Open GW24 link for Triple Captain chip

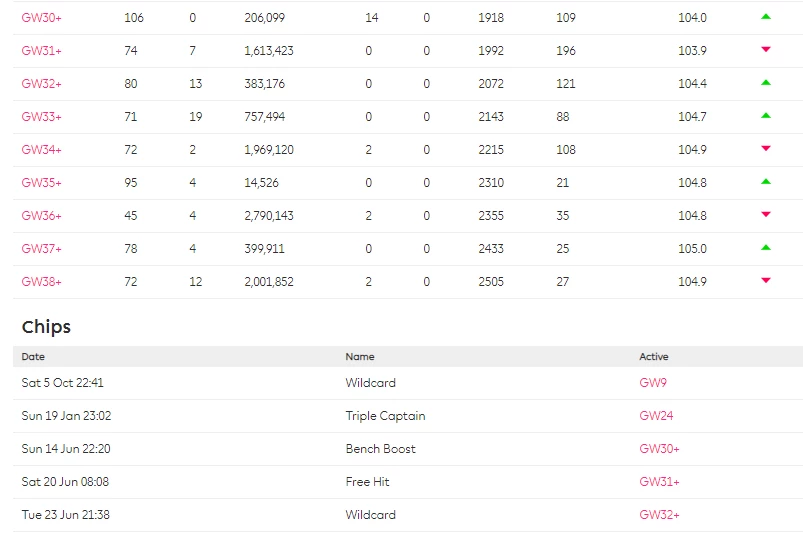656,416
